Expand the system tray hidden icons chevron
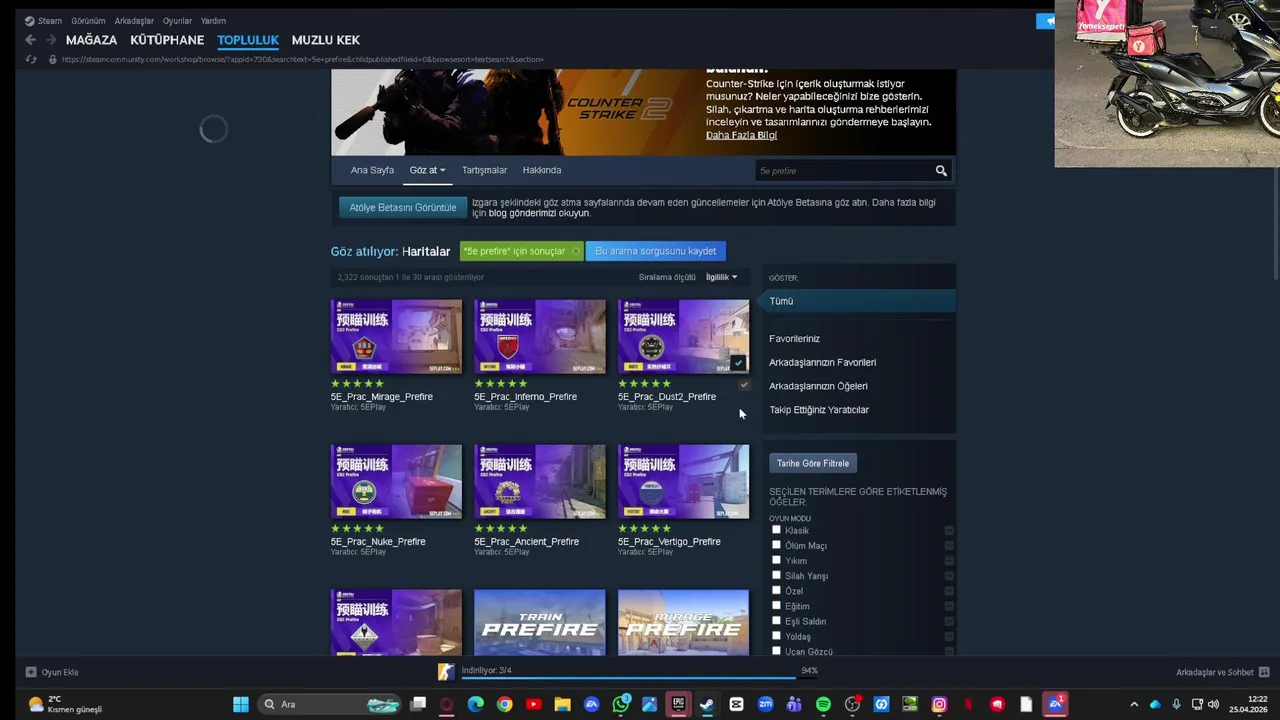1280x720 pixels. 1133,704
